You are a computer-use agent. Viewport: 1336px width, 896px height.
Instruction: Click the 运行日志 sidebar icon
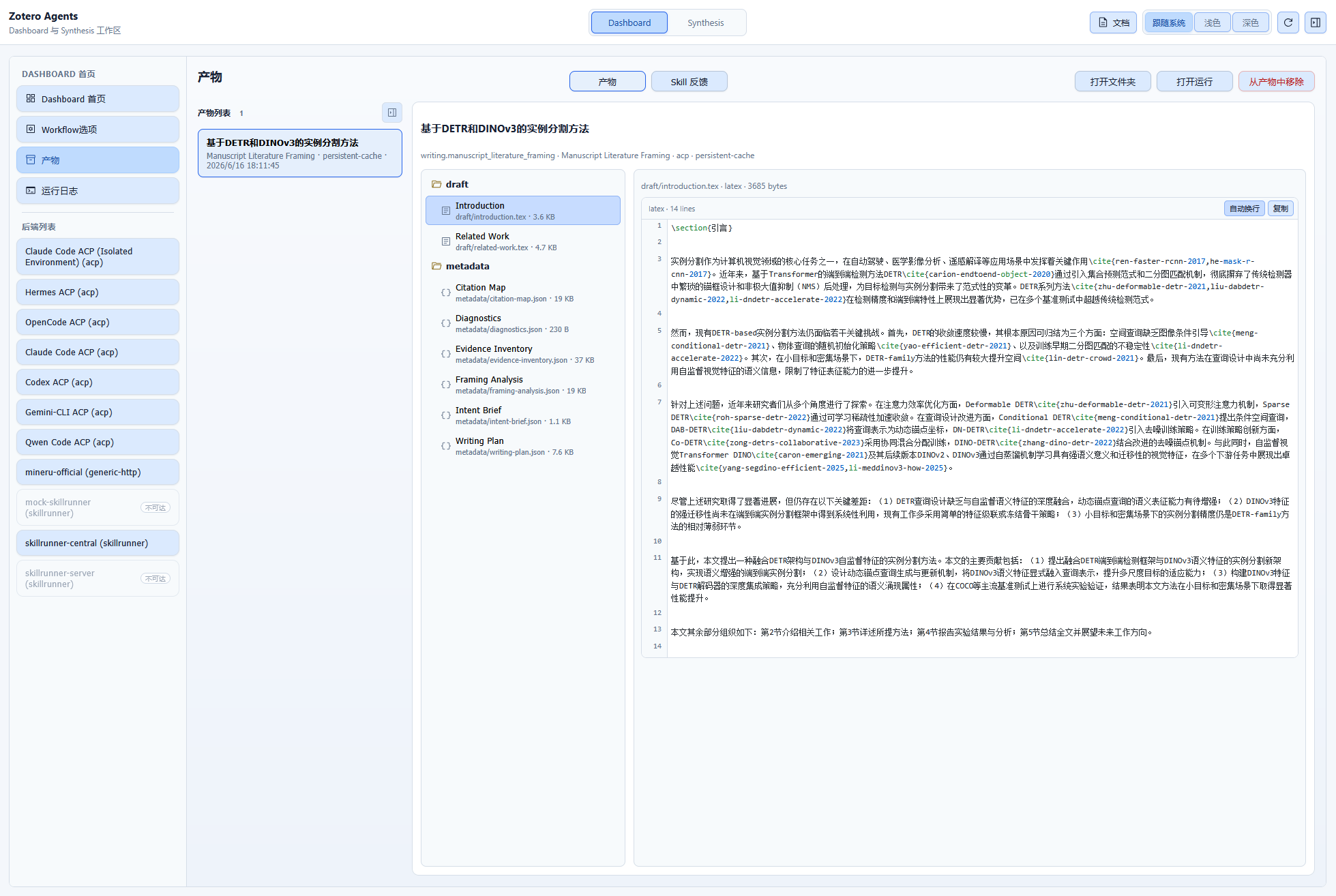coord(31,190)
